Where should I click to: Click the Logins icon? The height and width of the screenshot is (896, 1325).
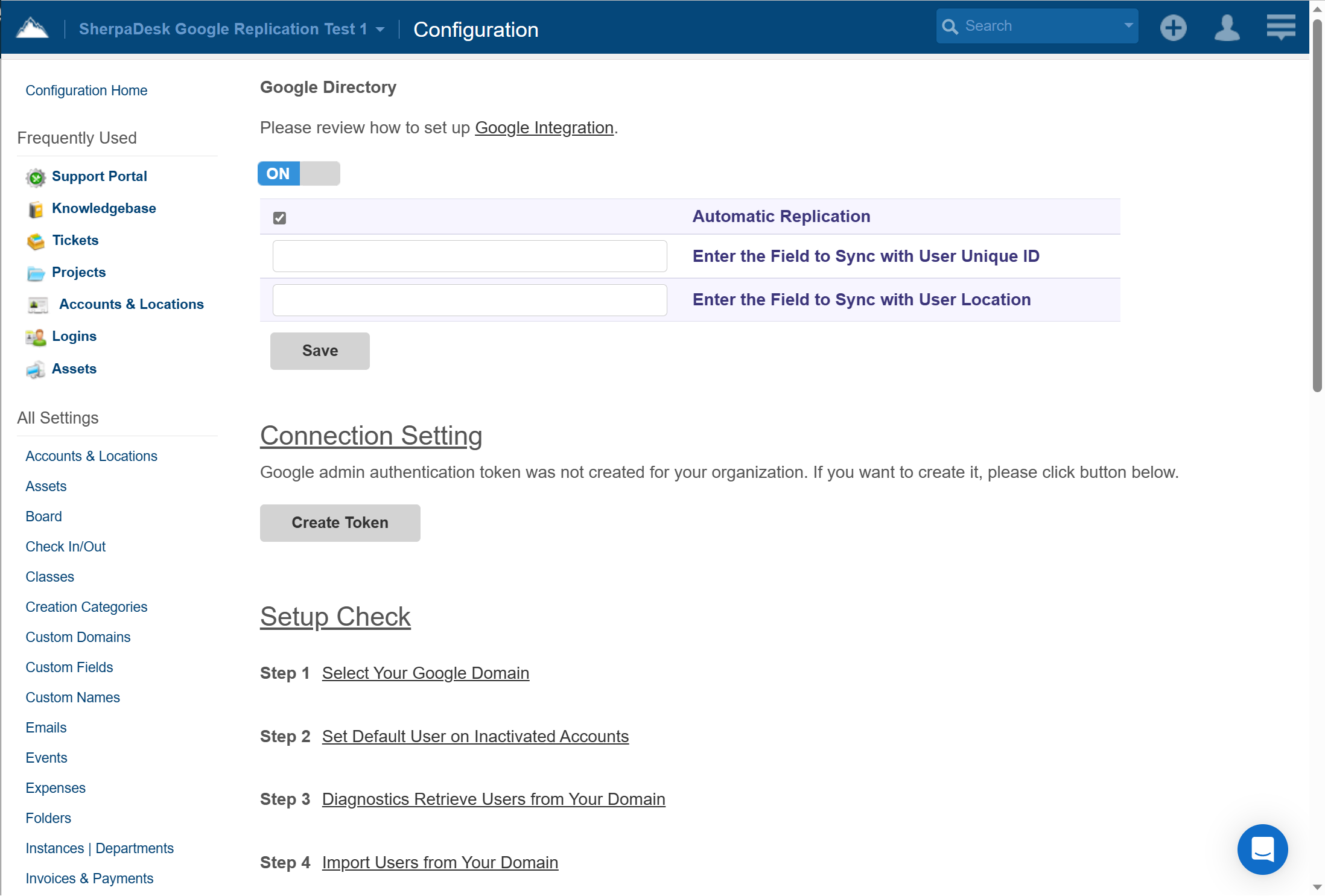click(x=36, y=337)
